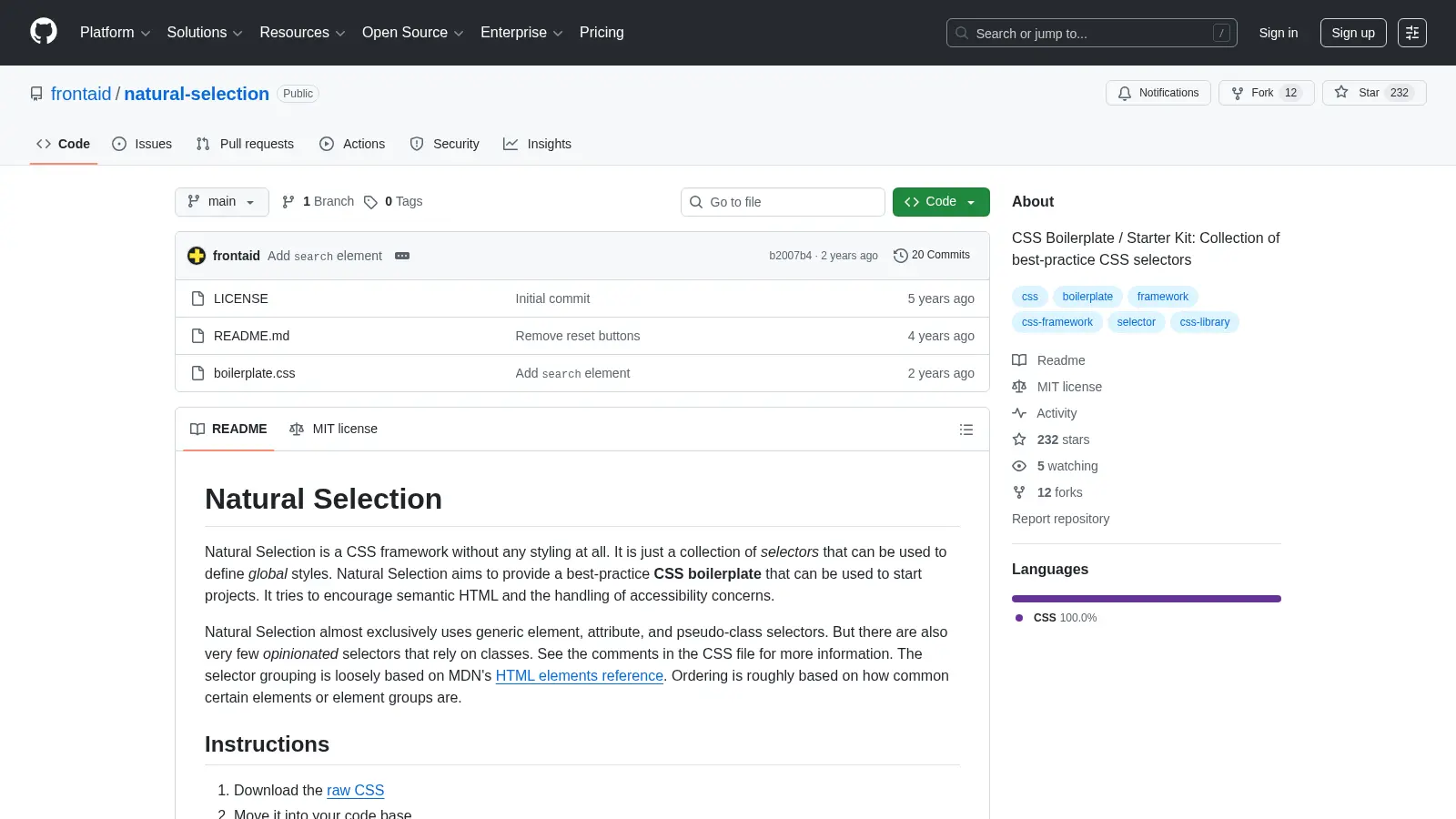1456x819 pixels.
Task: Click the pulse icon beside Activity
Action: coord(1019,413)
